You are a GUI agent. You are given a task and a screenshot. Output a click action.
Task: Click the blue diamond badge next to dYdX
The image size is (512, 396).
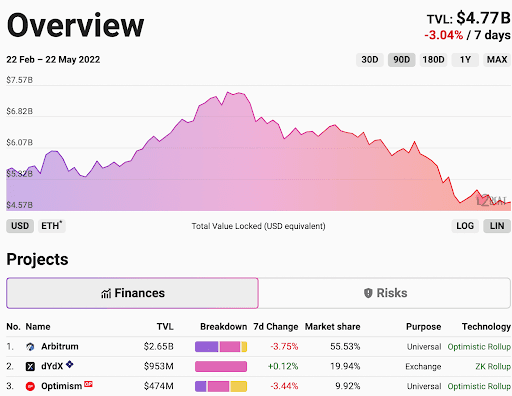click(69, 364)
